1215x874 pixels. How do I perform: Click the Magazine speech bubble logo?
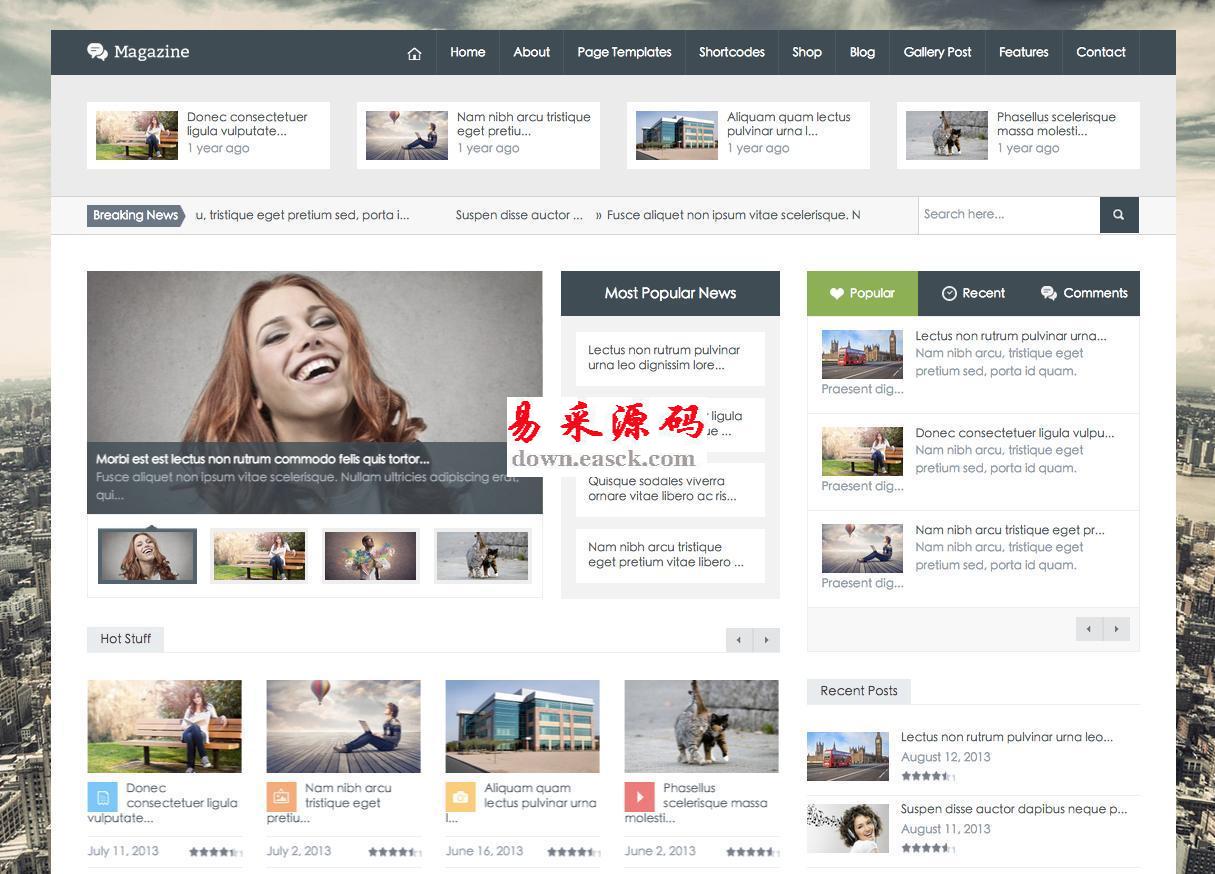click(x=97, y=52)
